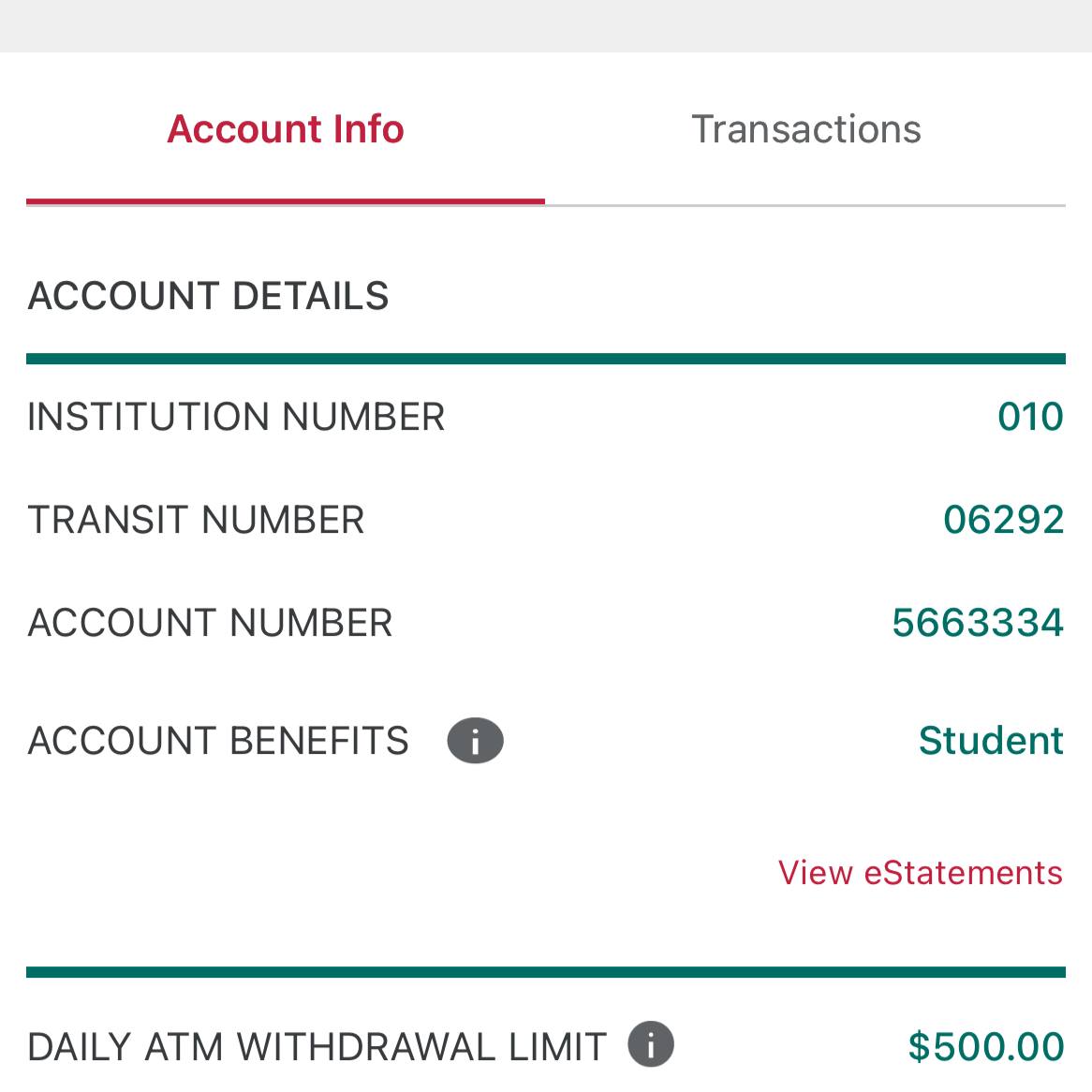Tap the green divider under Account Details
1092x1092 pixels.
pyautogui.click(x=546, y=359)
